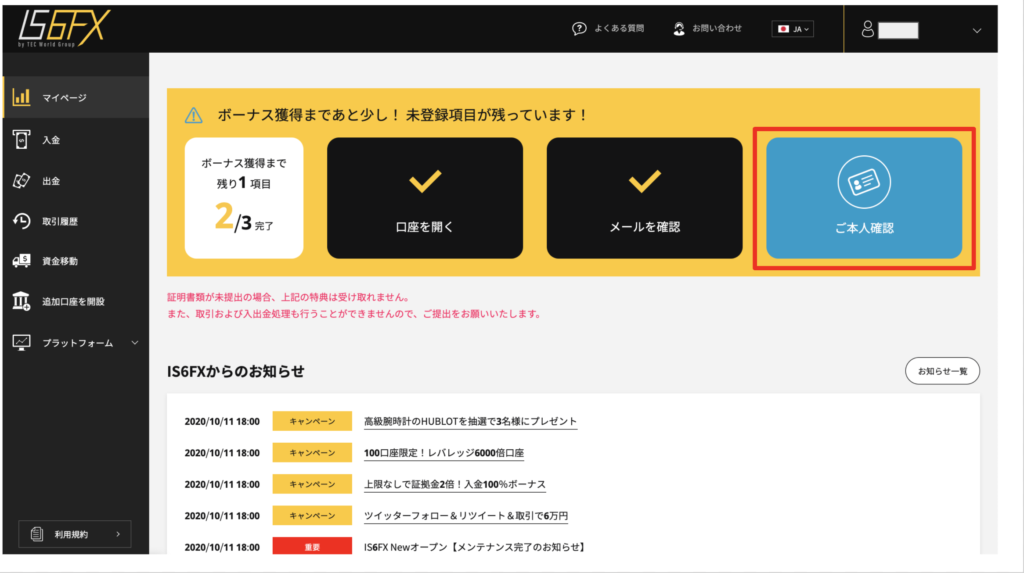Click the terms document icon
The width and height of the screenshot is (1024, 573).
tap(37, 534)
